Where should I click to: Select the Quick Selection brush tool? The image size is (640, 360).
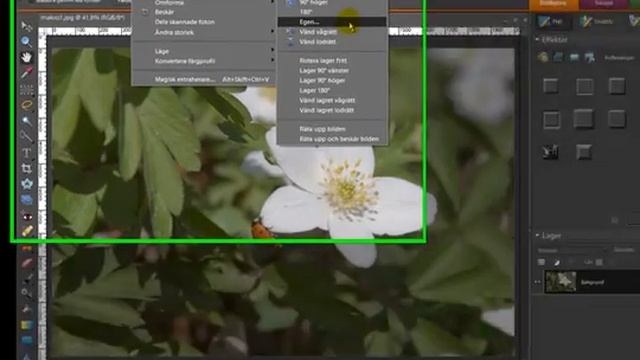[27, 137]
